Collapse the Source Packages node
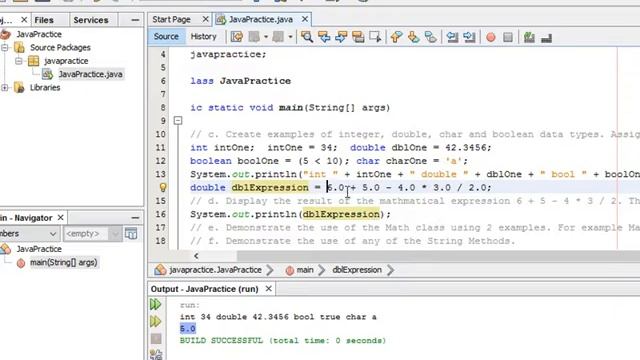640x360 pixels. (x=4, y=48)
